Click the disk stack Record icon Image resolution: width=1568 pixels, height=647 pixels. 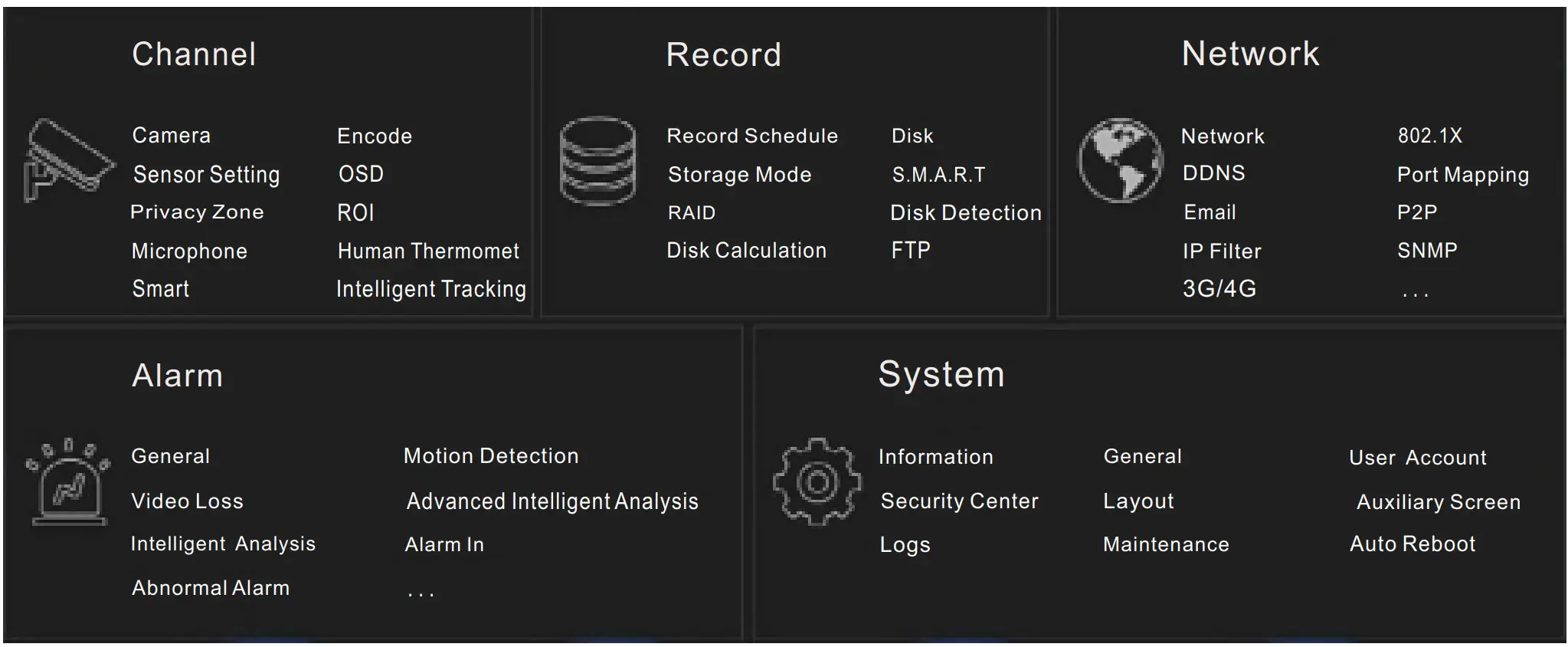pyautogui.click(x=597, y=161)
